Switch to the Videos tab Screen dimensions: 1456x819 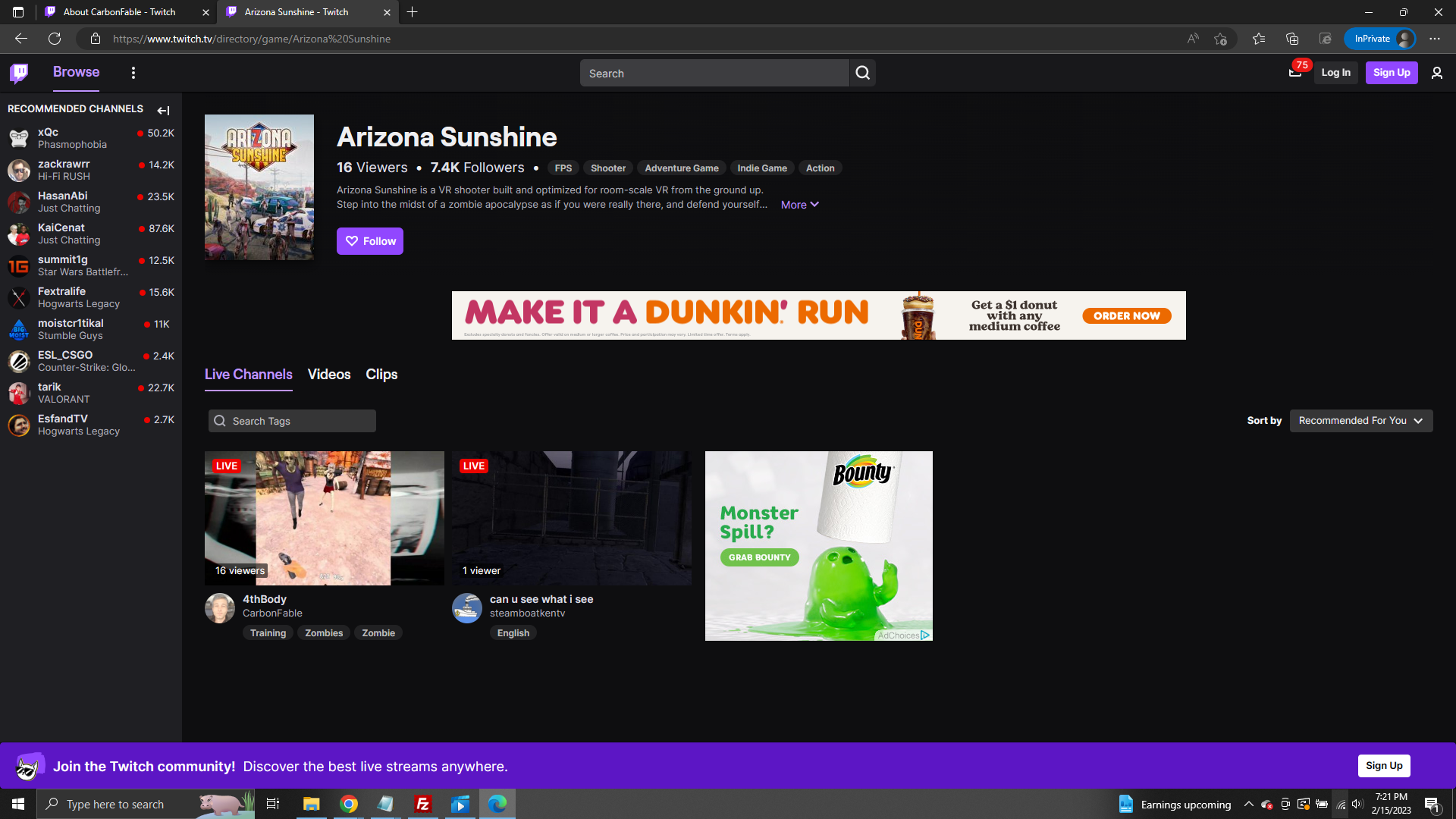329,375
